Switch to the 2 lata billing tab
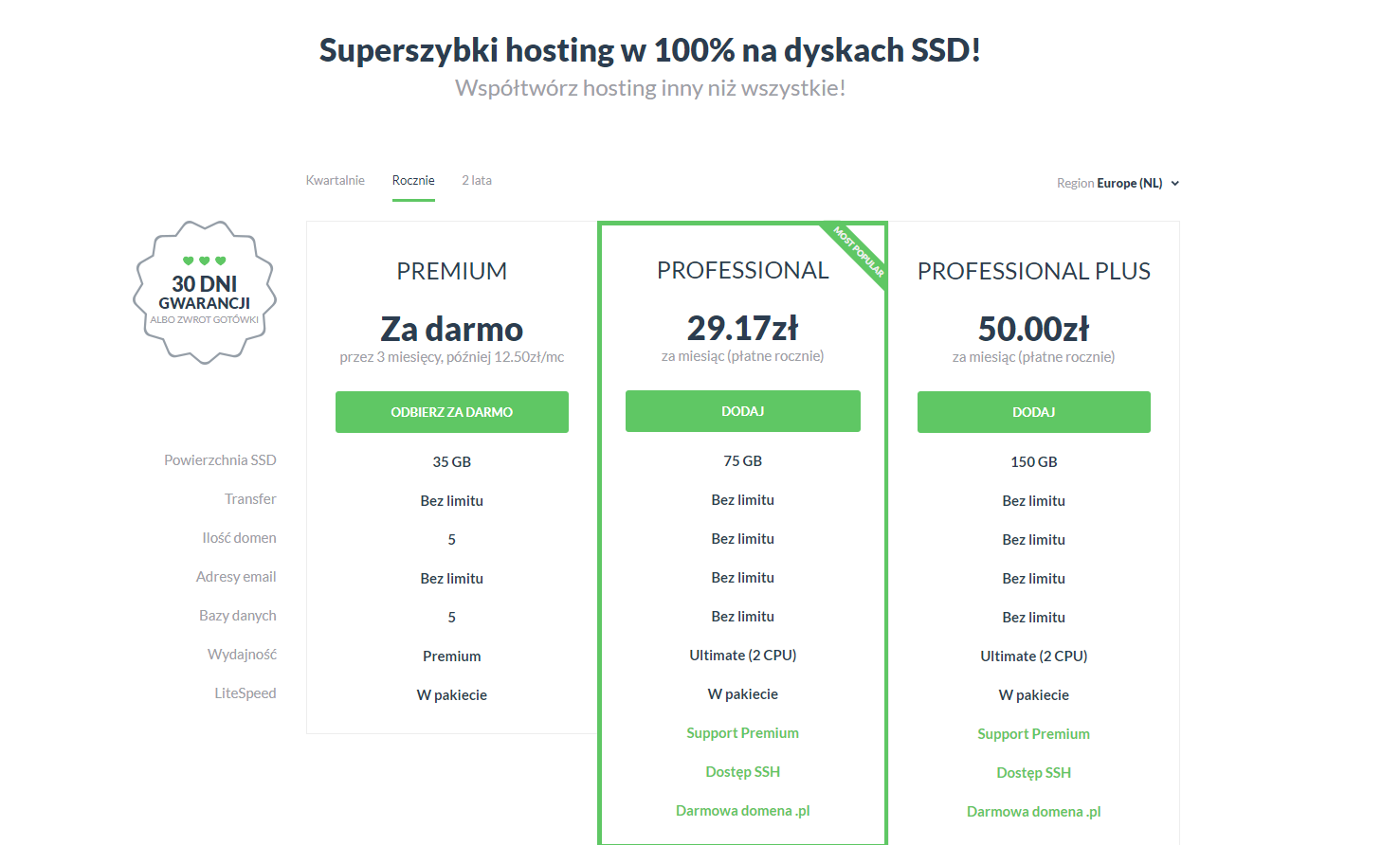 tap(477, 180)
